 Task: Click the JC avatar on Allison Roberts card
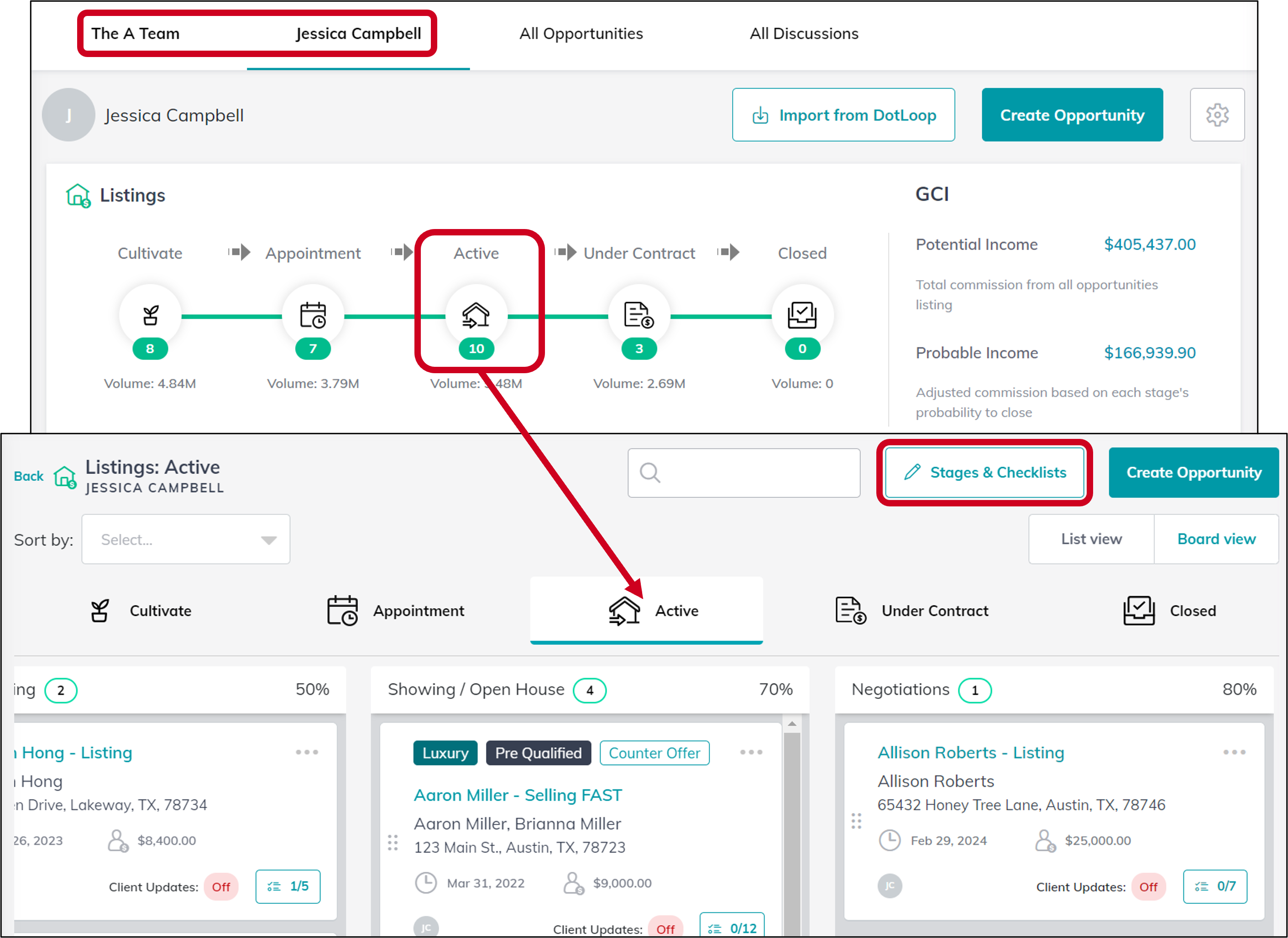(890, 886)
